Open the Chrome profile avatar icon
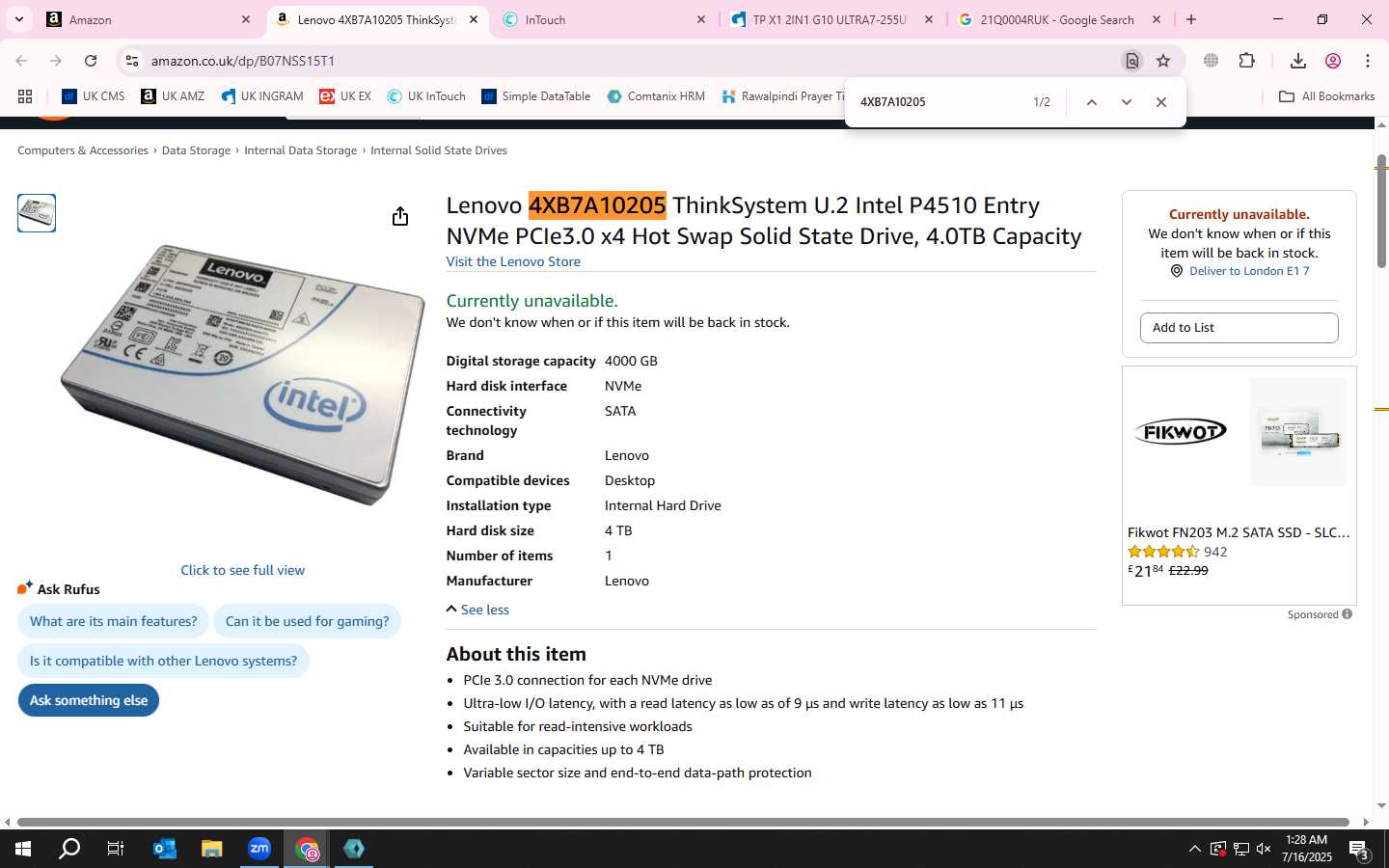 (x=1333, y=61)
